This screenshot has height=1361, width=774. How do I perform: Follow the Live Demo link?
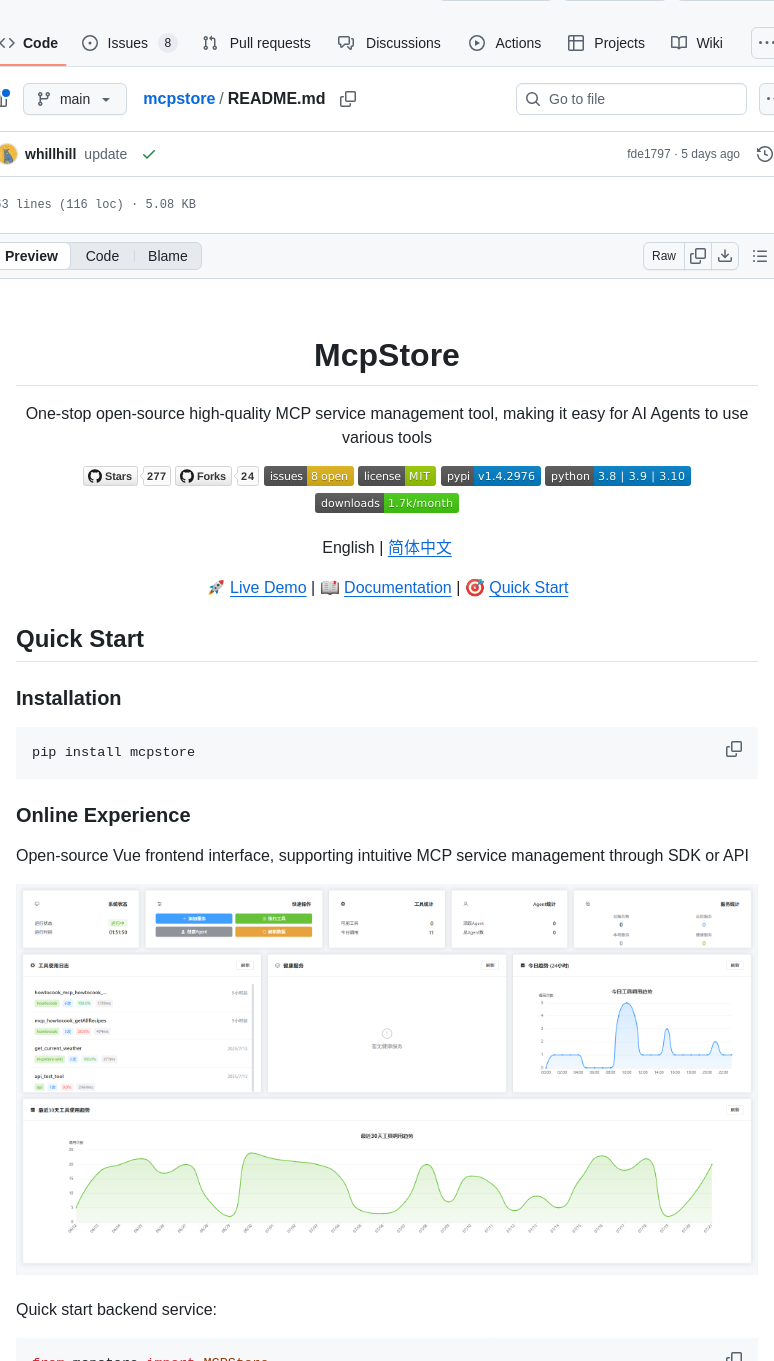pyautogui.click(x=268, y=588)
